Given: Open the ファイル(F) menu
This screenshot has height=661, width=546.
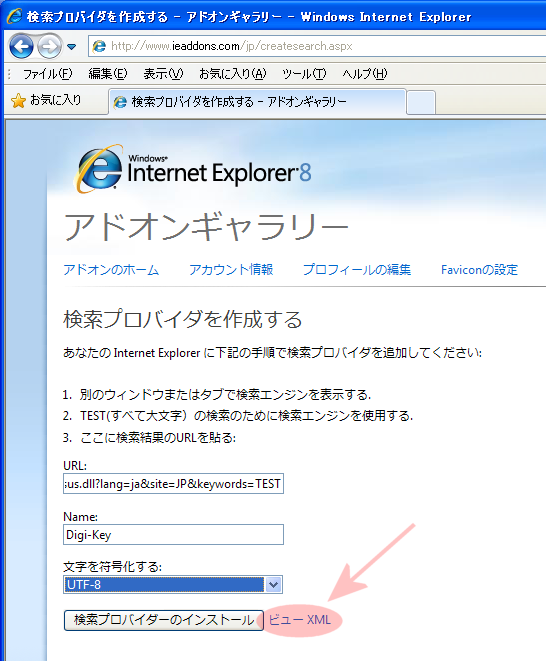Looking at the screenshot, I should tap(48, 74).
